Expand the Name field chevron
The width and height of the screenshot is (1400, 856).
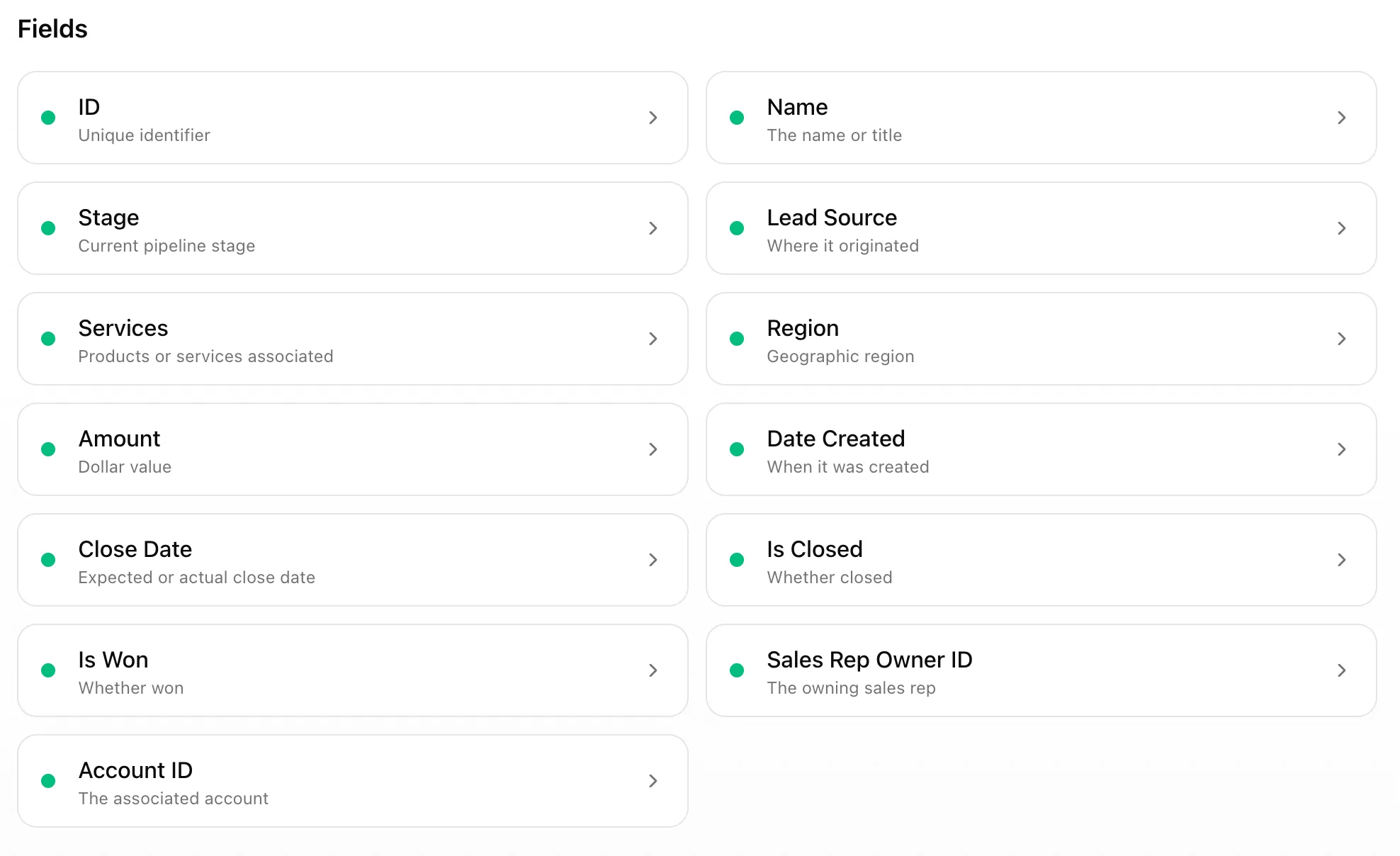point(1342,118)
